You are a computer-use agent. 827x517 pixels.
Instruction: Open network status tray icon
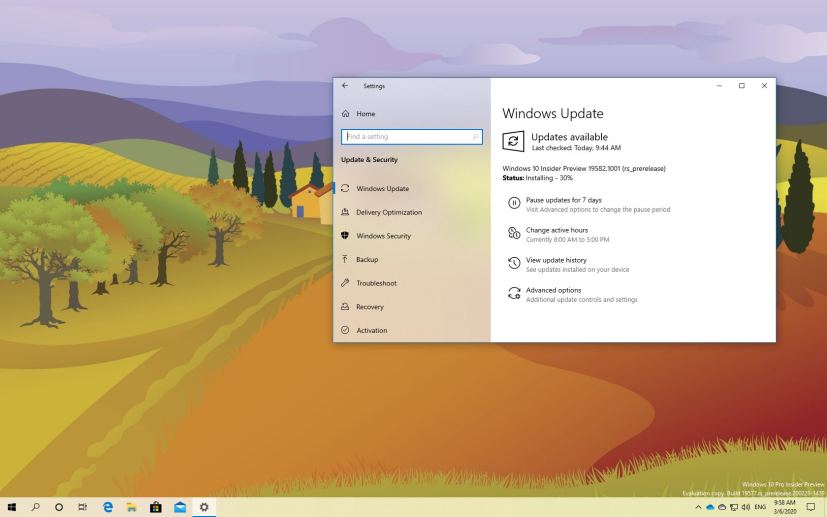(734, 508)
